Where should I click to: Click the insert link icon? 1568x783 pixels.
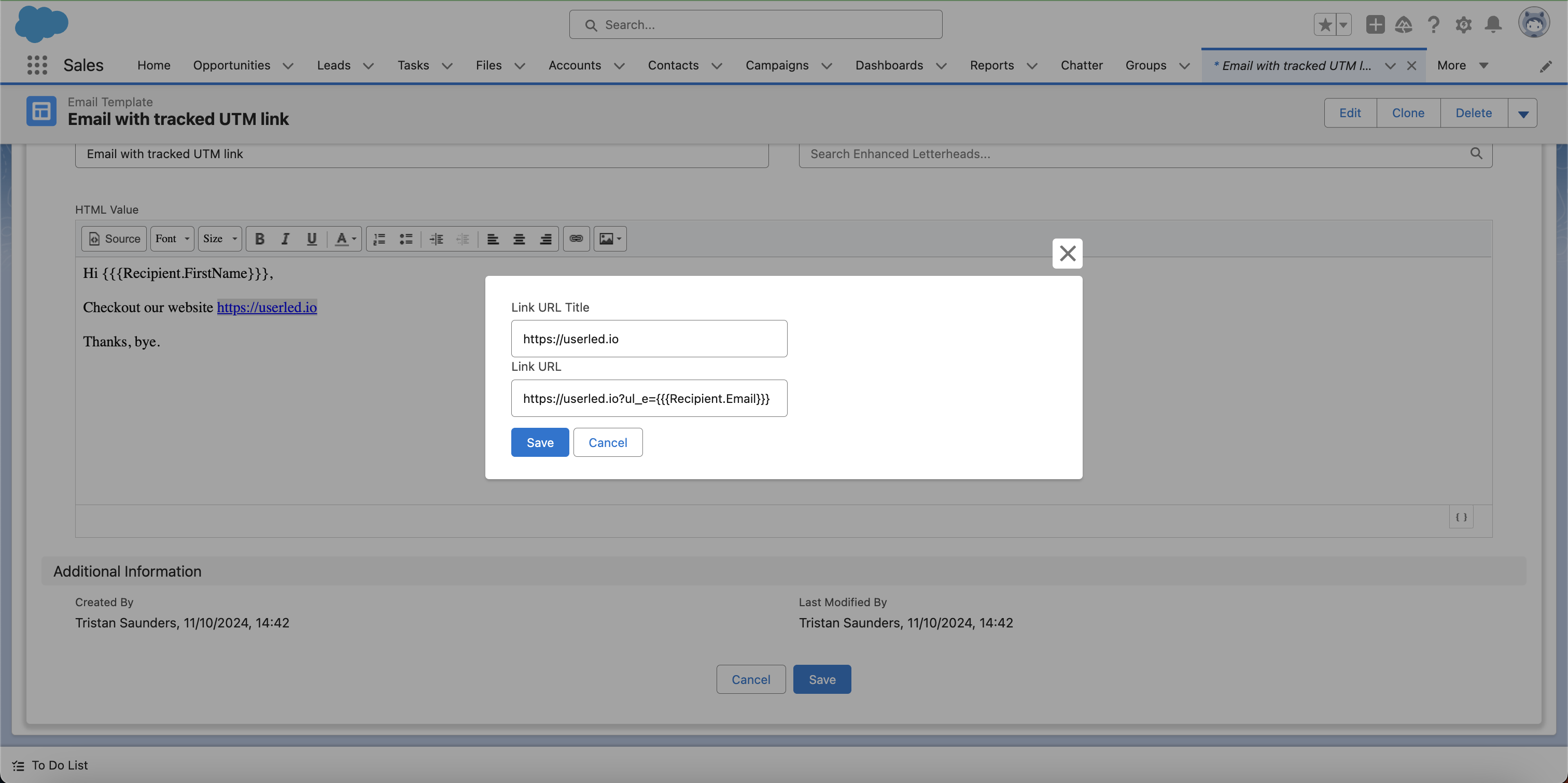coord(576,239)
